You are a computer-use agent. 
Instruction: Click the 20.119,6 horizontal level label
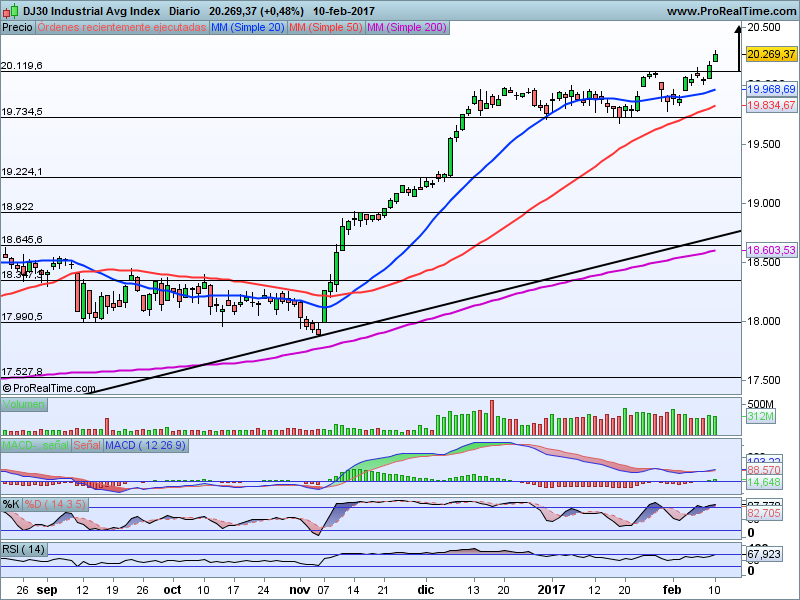click(22, 65)
